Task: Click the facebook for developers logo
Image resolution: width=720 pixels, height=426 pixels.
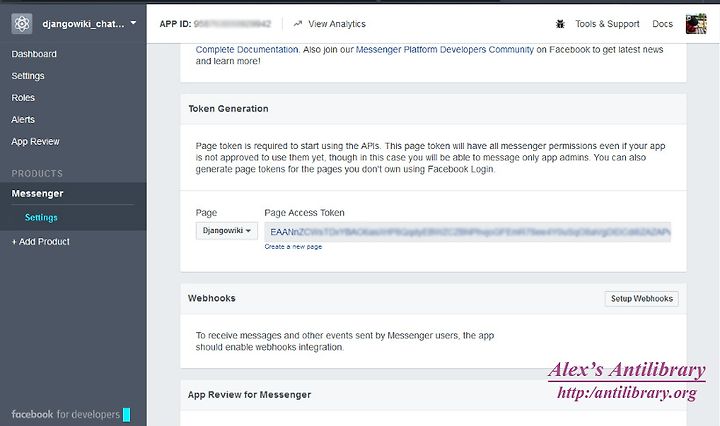Action: 71,414
